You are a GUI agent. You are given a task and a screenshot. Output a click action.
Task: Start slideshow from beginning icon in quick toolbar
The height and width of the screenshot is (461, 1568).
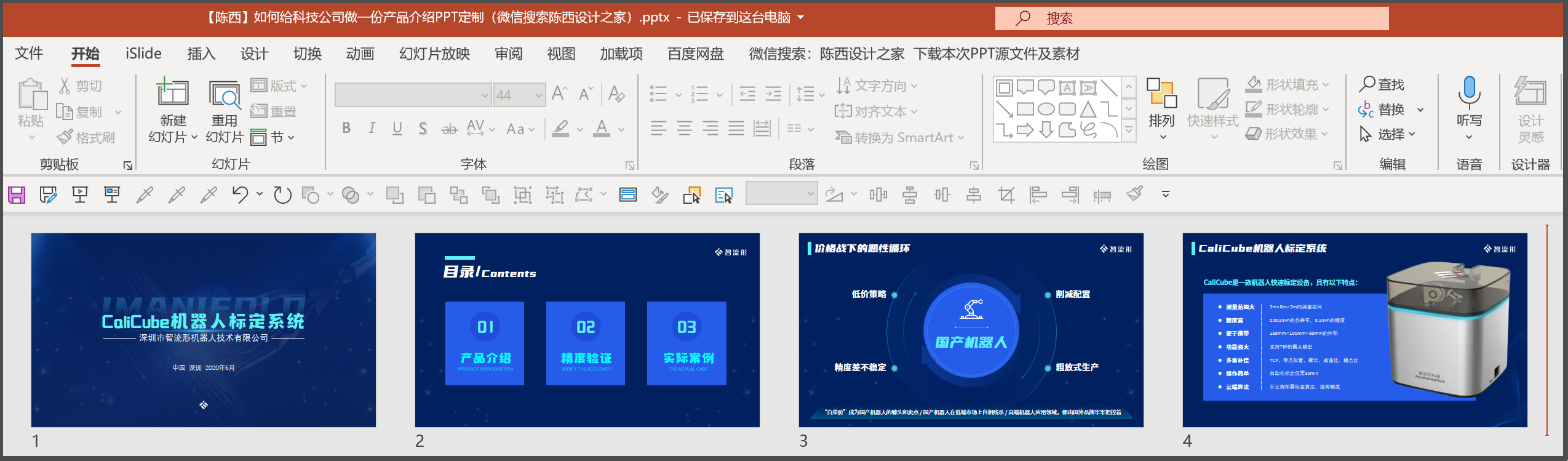click(x=80, y=195)
